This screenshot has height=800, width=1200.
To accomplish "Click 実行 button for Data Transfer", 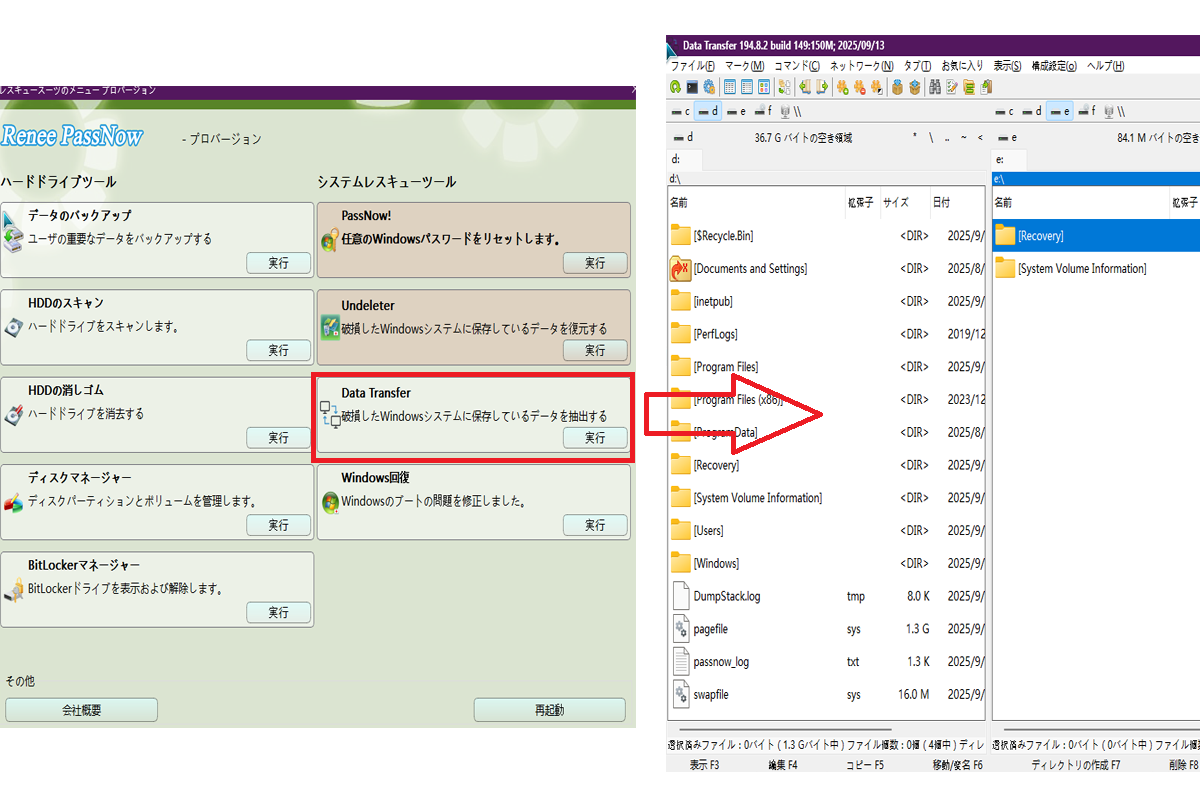I will (x=595, y=438).
